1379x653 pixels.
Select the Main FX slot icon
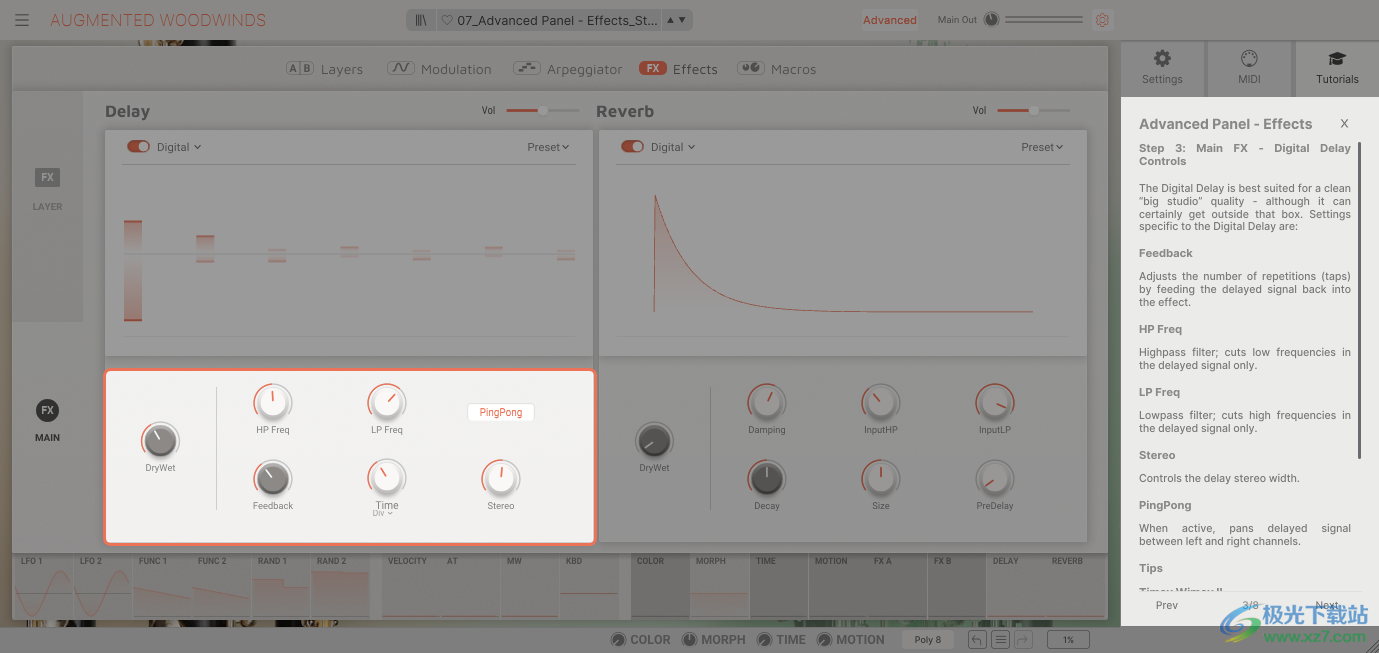(47, 410)
